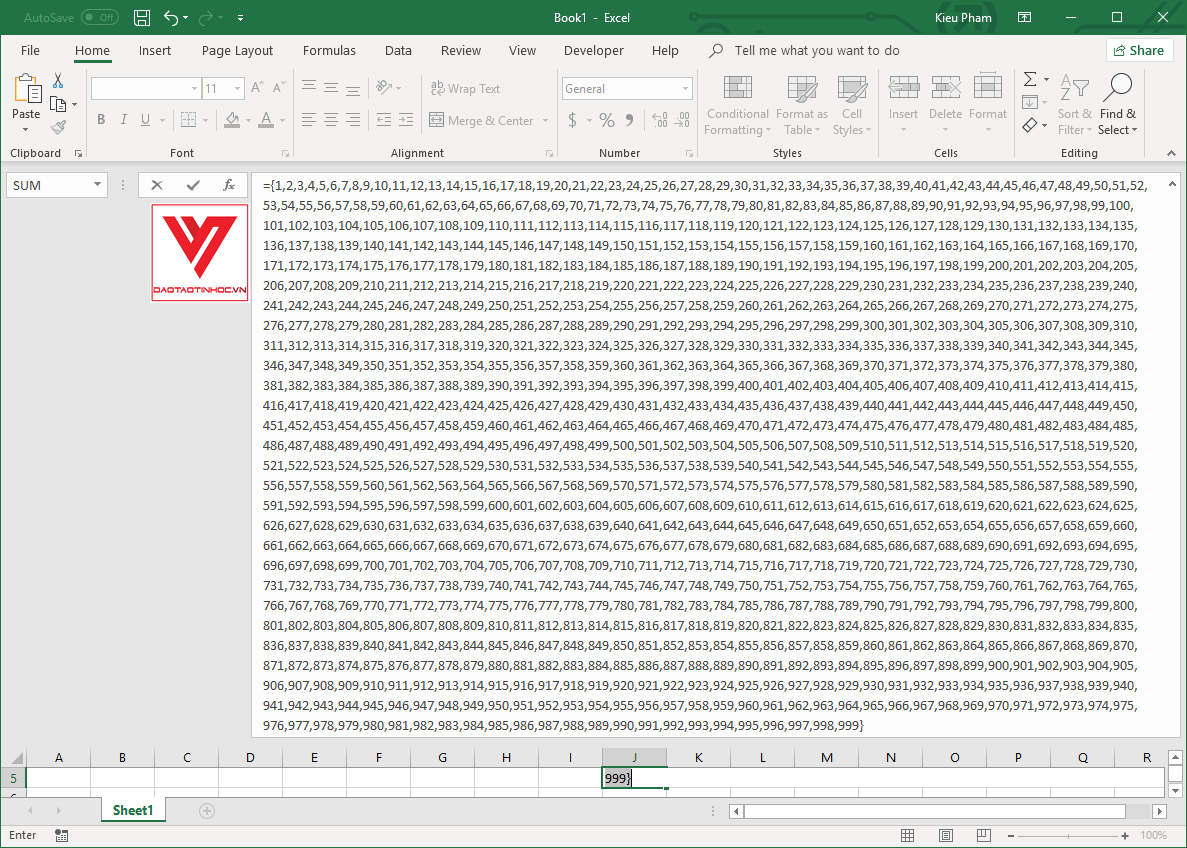Click the Share button
Image resolution: width=1187 pixels, height=848 pixels.
(1139, 51)
